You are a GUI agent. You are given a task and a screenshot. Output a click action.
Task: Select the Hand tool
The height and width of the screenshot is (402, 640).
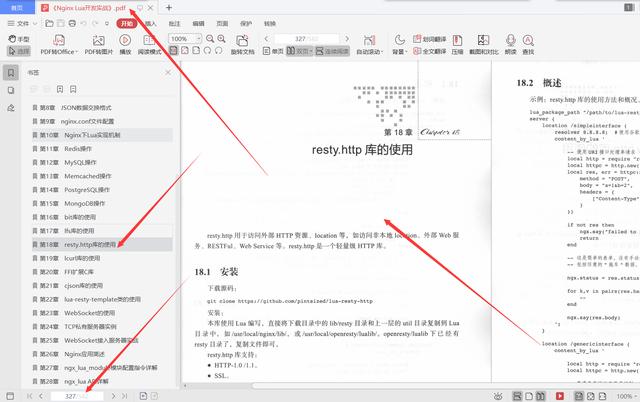pos(19,39)
